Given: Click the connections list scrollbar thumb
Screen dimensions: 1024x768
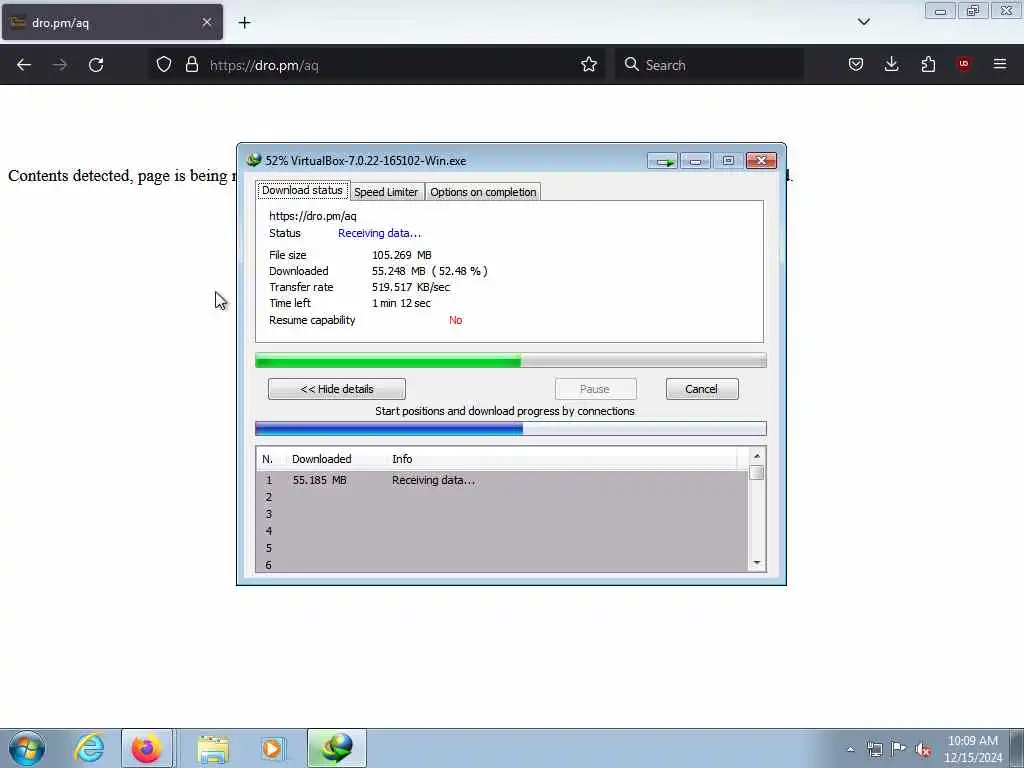Looking at the screenshot, I should tap(757, 473).
